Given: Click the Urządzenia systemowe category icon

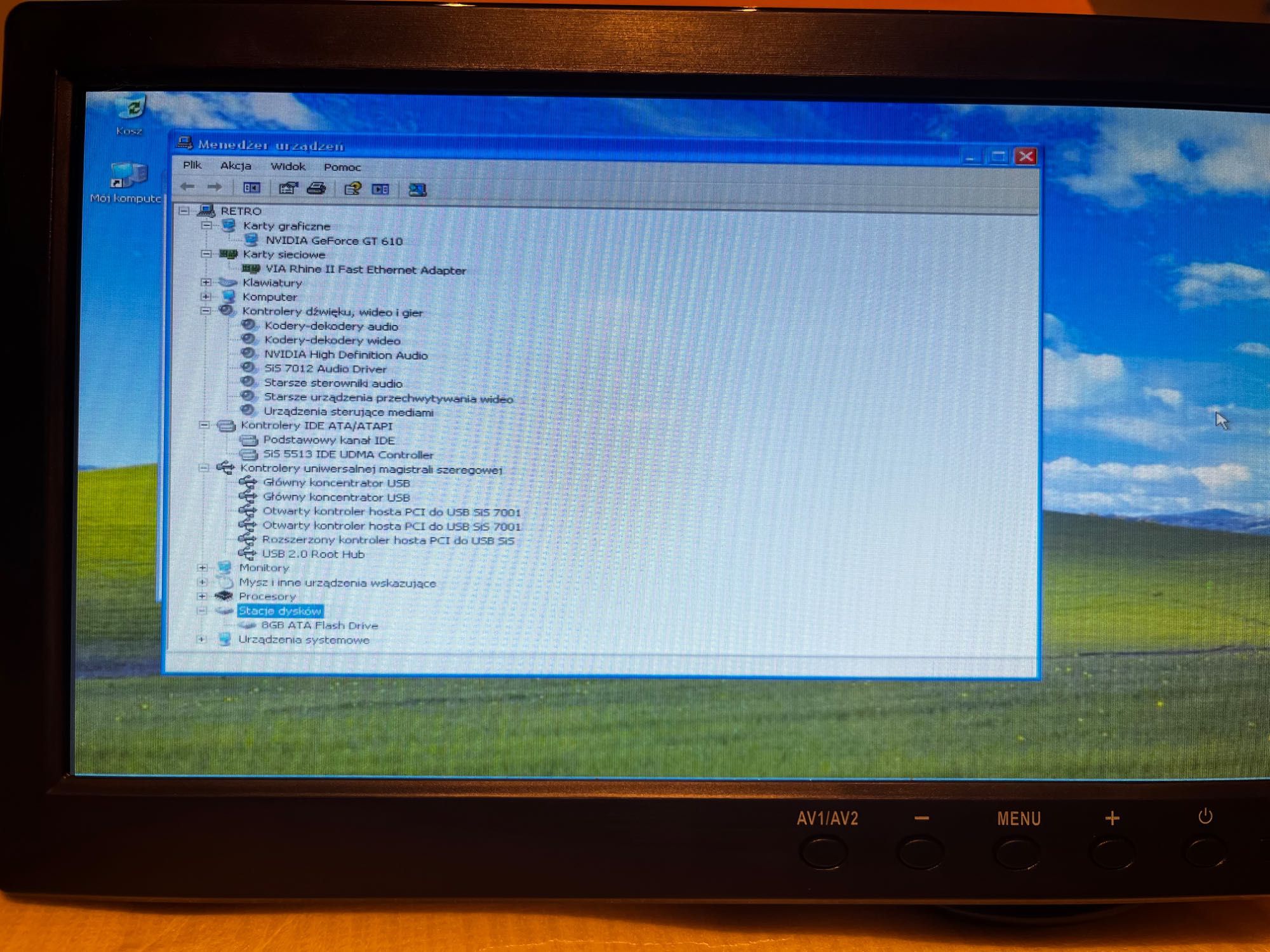Looking at the screenshot, I should [x=224, y=639].
